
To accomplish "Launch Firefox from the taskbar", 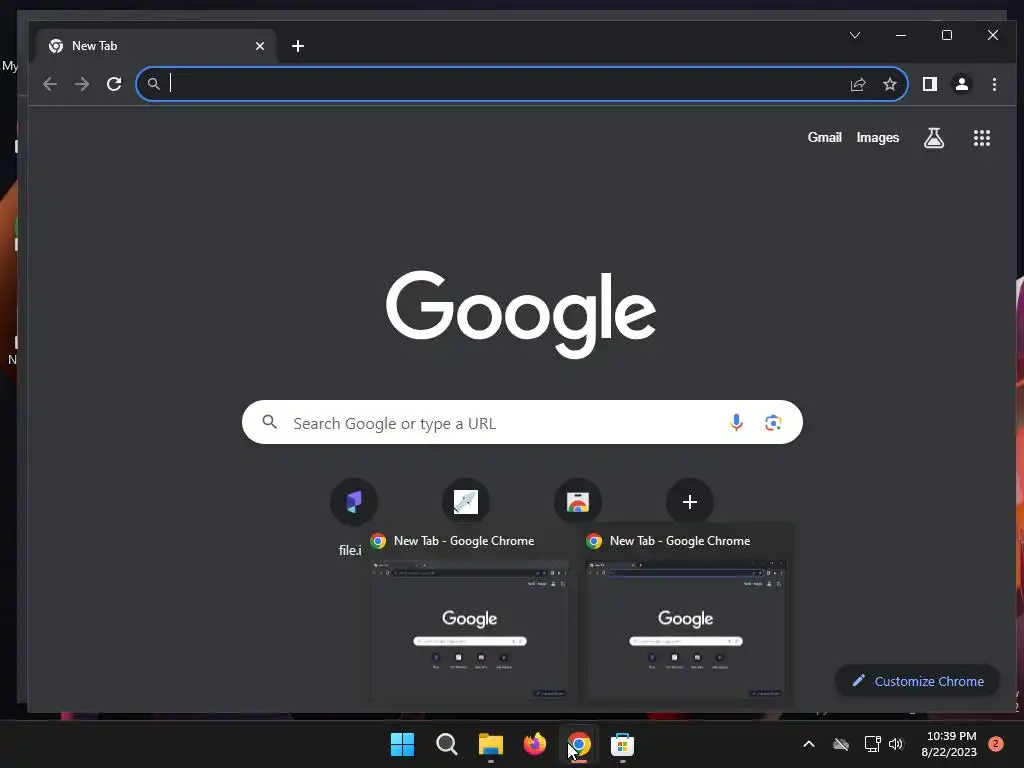I will 535,744.
